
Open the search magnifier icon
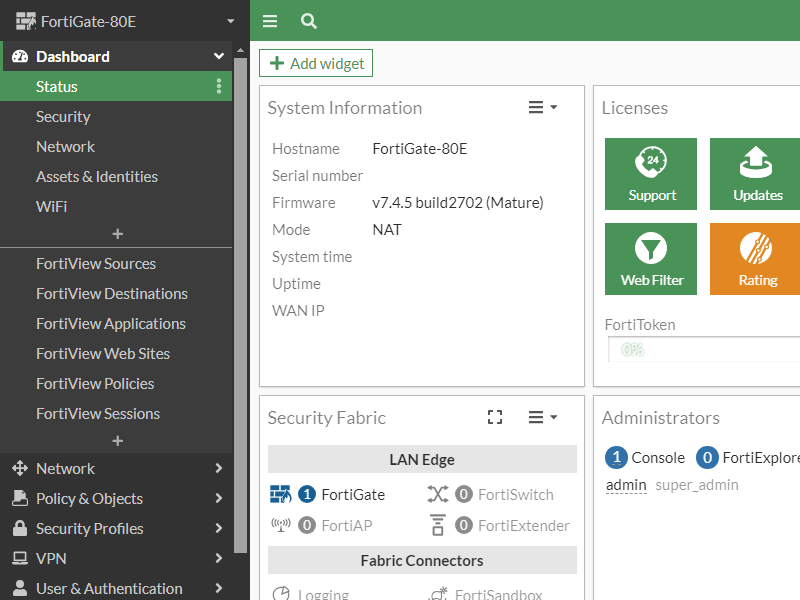coord(309,21)
